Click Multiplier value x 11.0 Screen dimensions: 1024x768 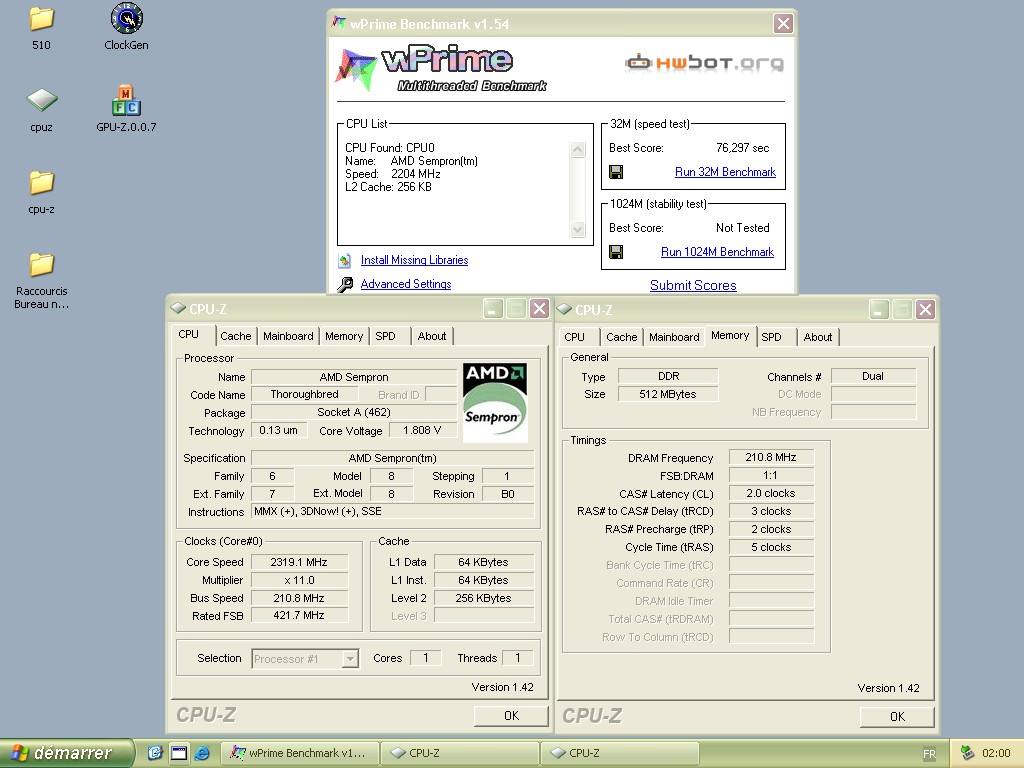pyautogui.click(x=299, y=580)
